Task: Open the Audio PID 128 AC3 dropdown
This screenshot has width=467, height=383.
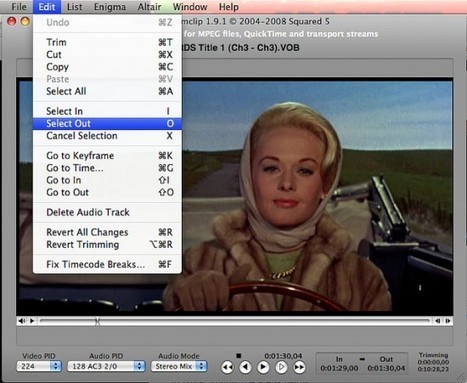Action: point(106,366)
